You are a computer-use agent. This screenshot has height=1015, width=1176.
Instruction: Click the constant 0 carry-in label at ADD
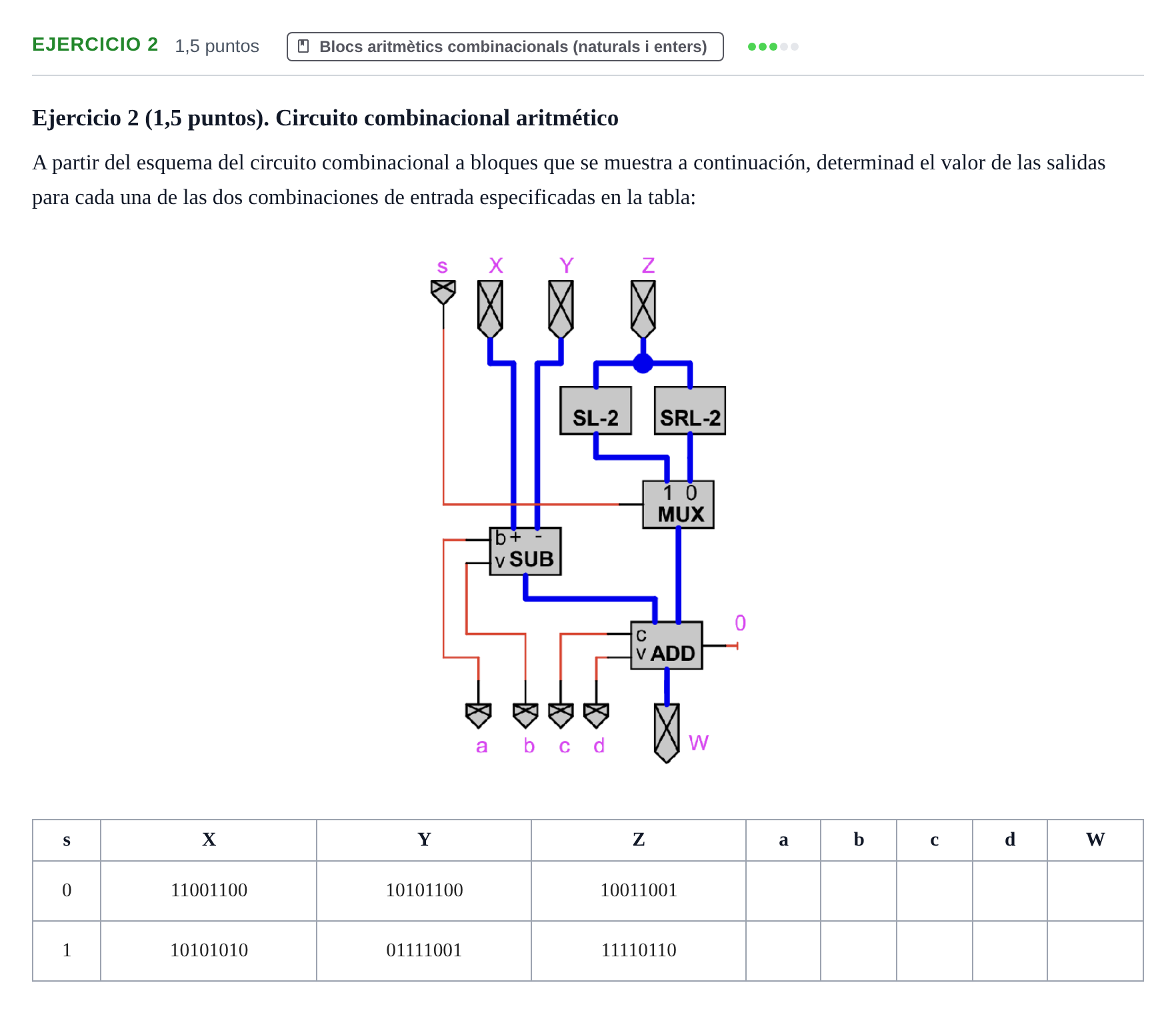point(741,623)
